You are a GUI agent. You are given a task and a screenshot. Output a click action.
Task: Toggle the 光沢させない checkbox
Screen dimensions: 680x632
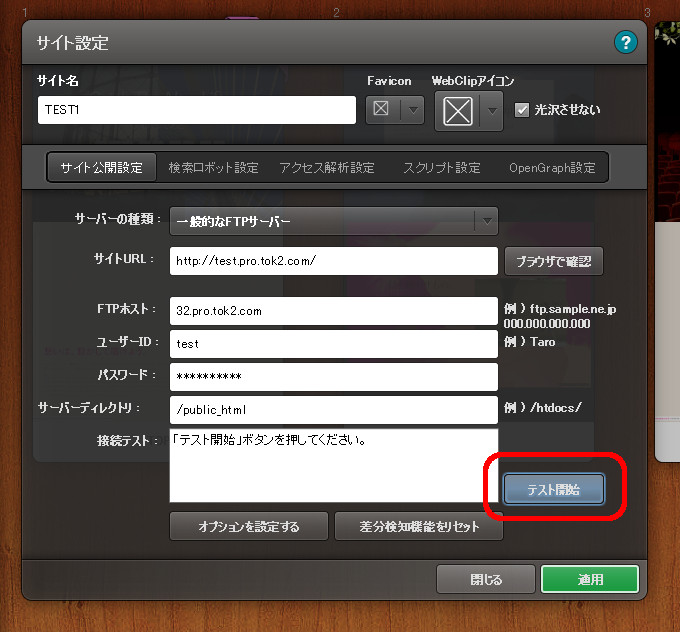tap(521, 110)
